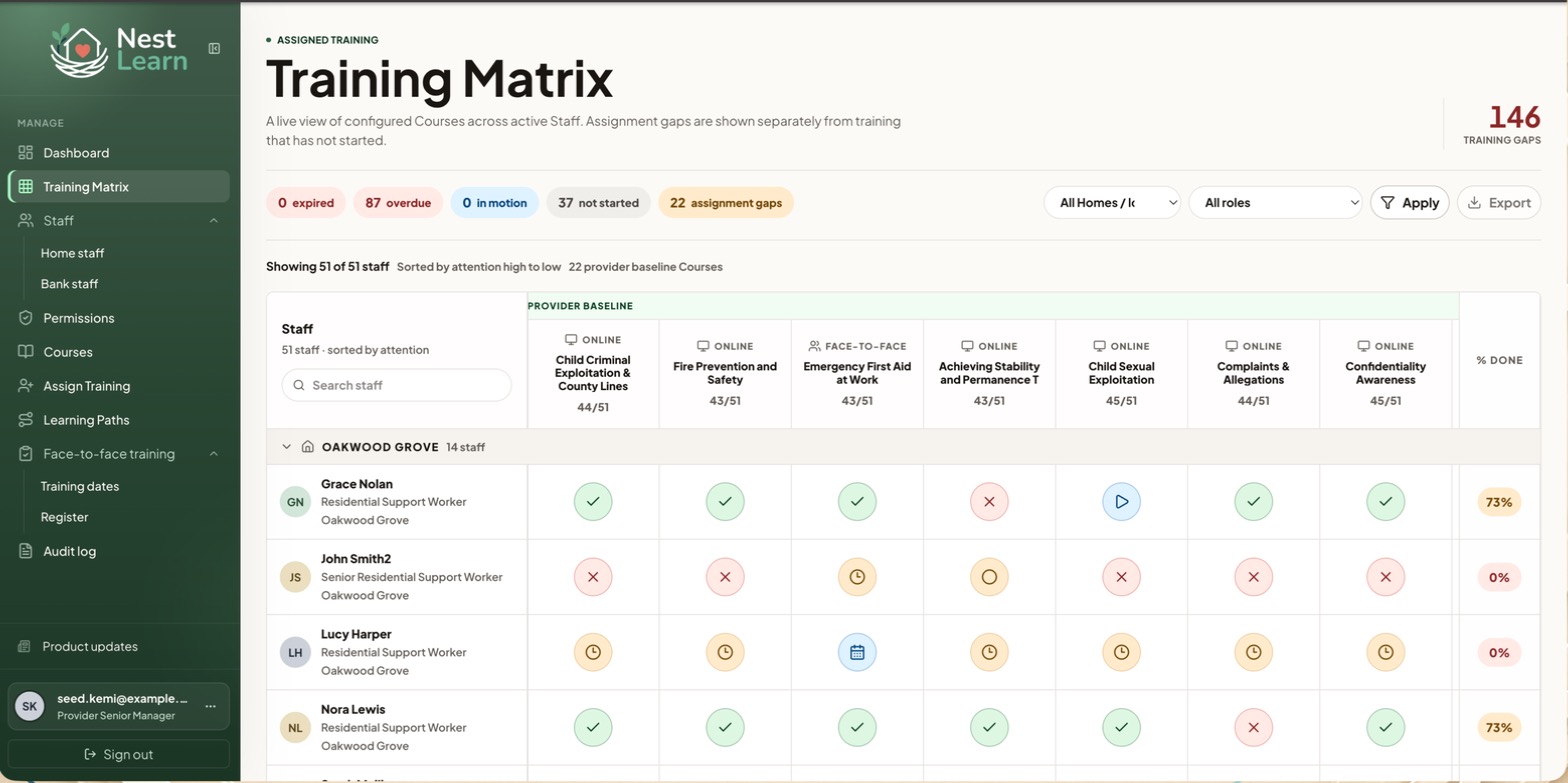
Task: Toggle the 22 assignment gaps filter chip
Action: 726,203
